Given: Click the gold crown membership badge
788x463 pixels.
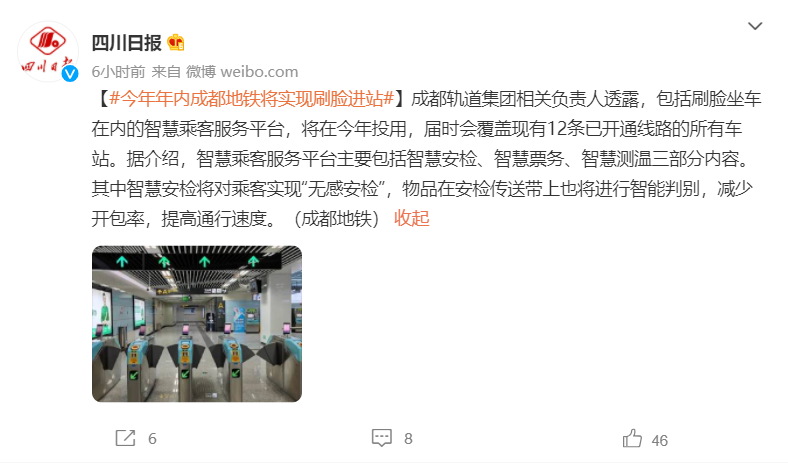Looking at the screenshot, I should [175, 43].
